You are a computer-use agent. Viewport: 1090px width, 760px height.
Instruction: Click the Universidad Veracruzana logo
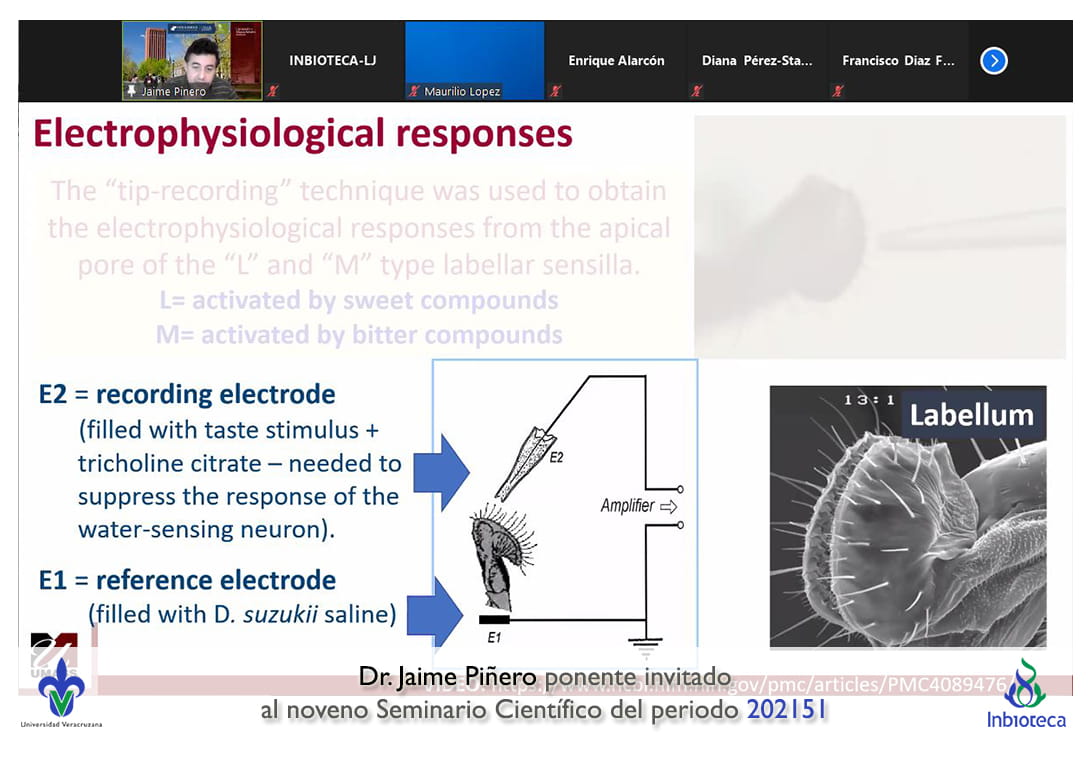(61, 690)
